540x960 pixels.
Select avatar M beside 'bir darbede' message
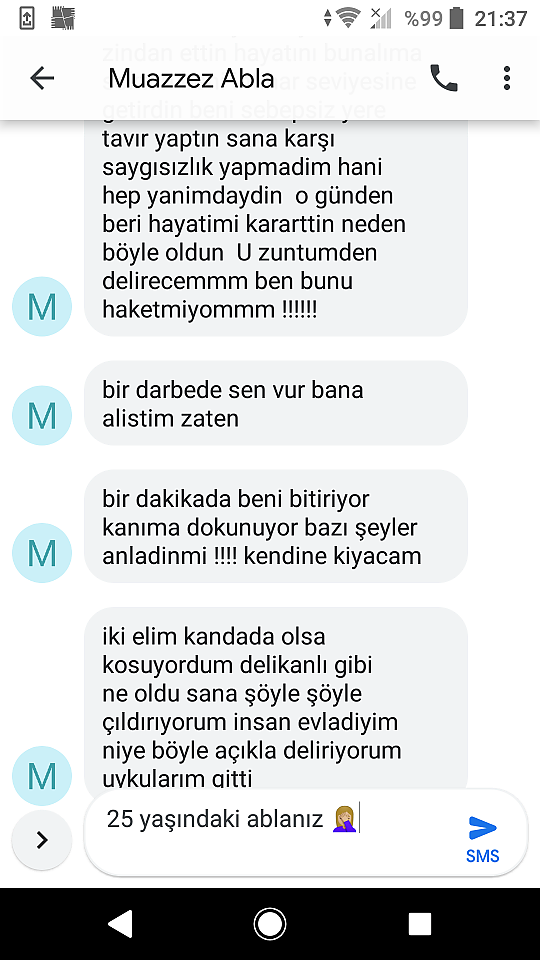coord(42,415)
